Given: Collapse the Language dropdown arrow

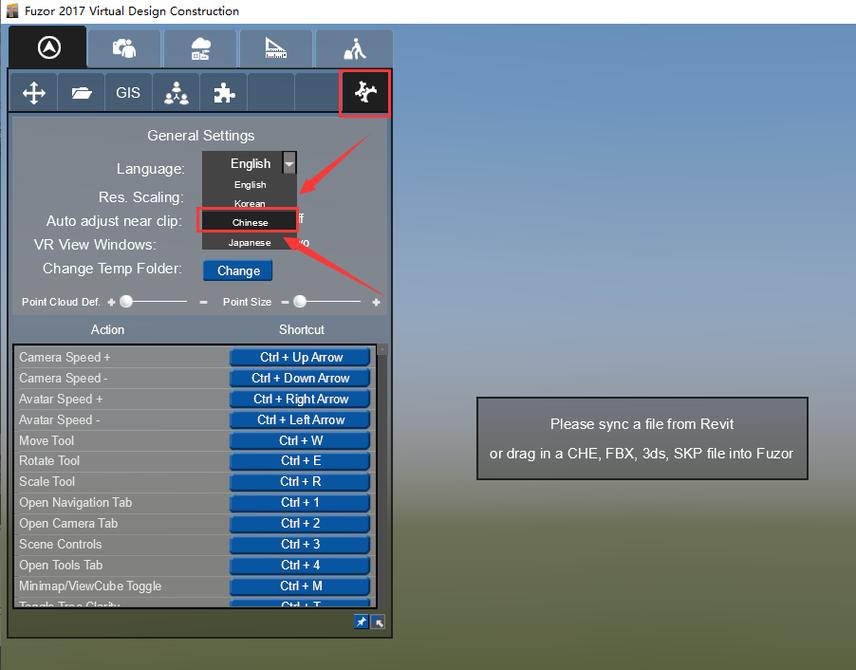Looking at the screenshot, I should [x=289, y=163].
